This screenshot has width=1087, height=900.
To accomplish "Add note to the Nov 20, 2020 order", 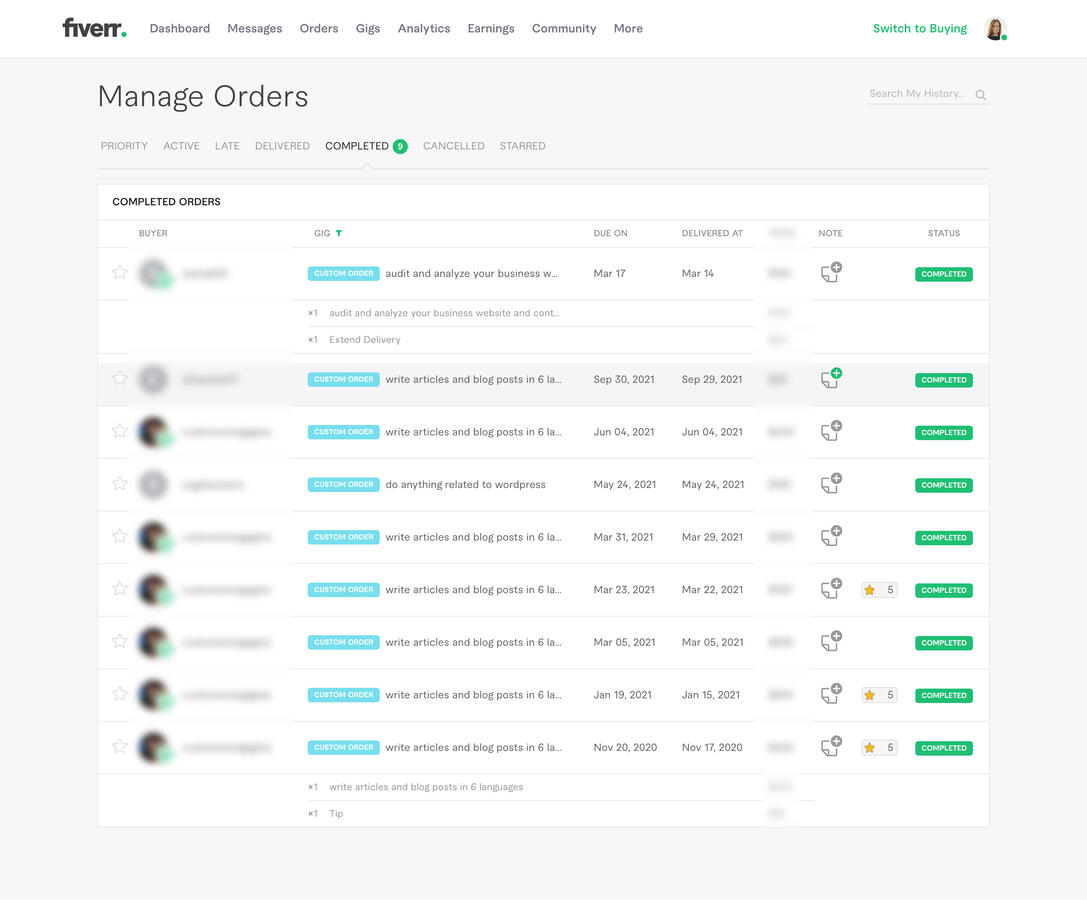I will [x=831, y=746].
